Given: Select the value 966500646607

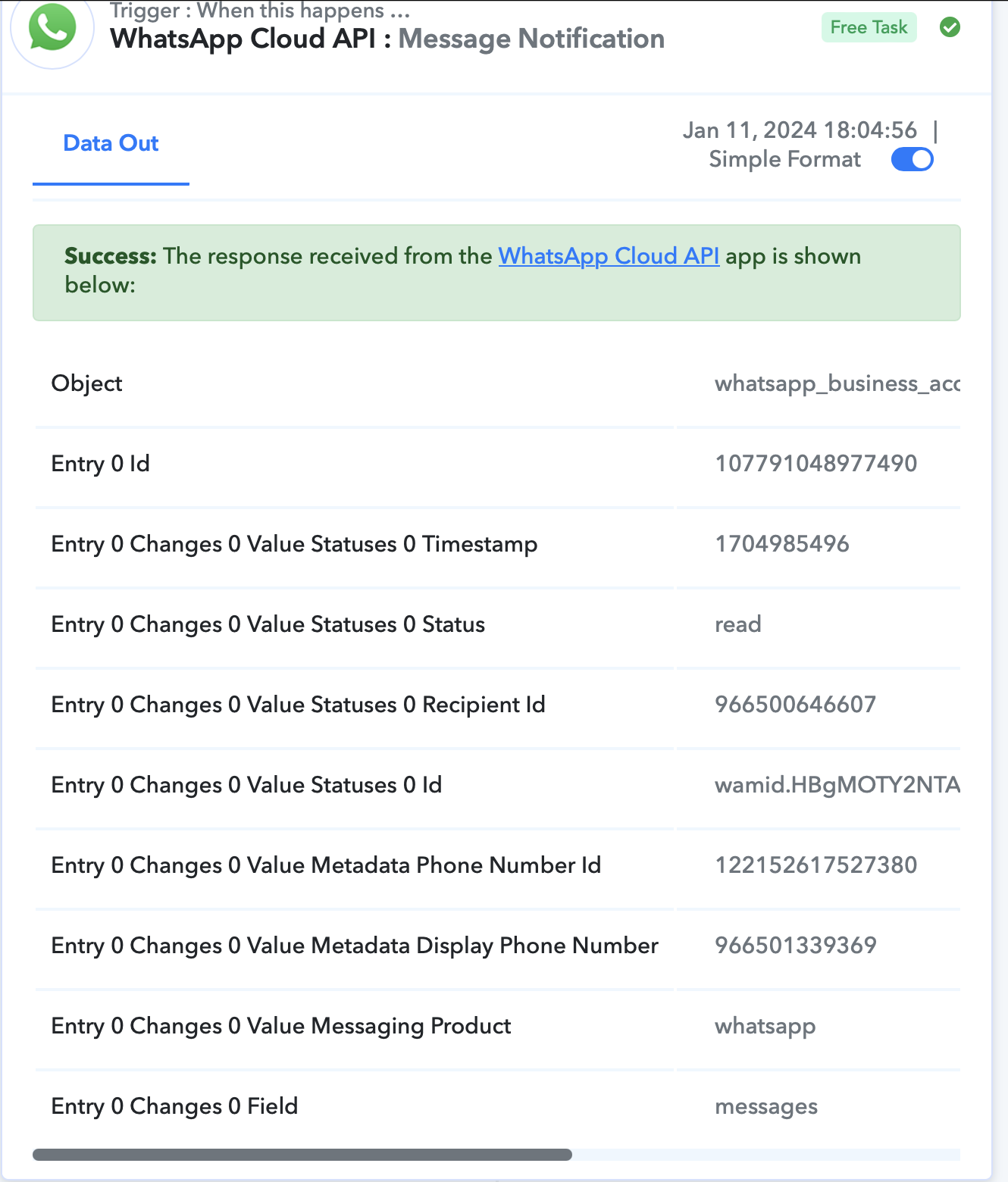Looking at the screenshot, I should [796, 705].
